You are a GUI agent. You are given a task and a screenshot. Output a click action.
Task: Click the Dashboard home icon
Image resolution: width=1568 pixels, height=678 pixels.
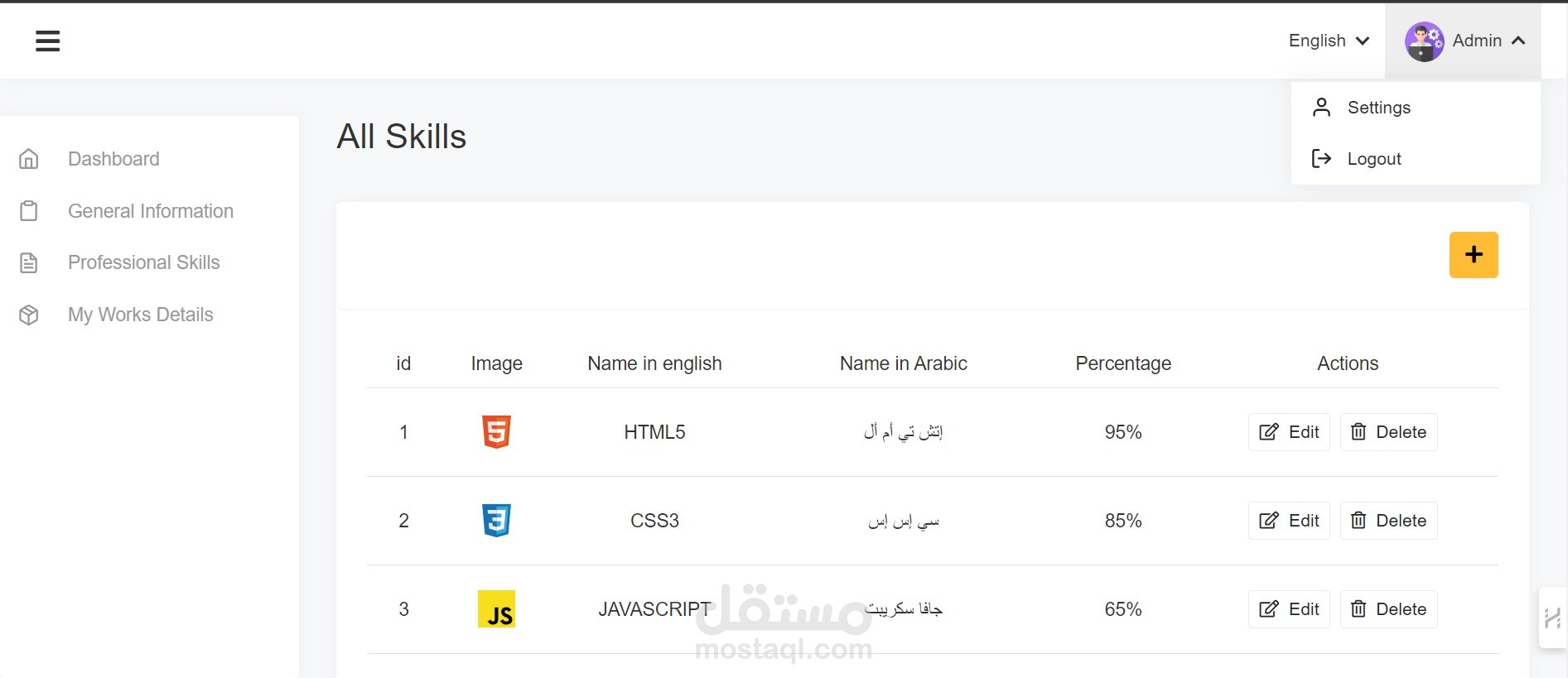pyautogui.click(x=29, y=159)
